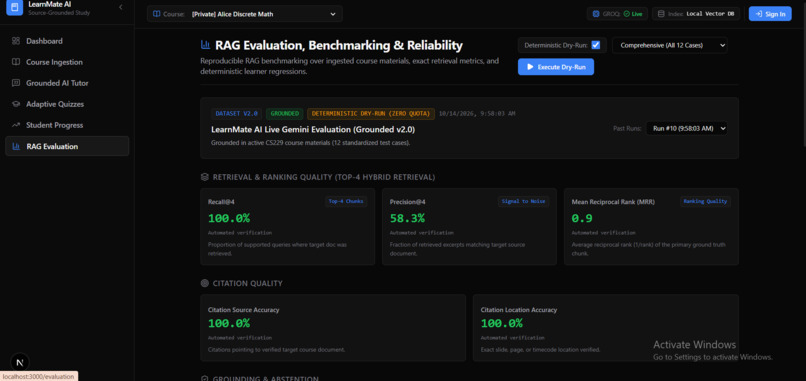Click the Signal to Noise badge
Image resolution: width=806 pixels, height=381 pixels.
(x=523, y=202)
